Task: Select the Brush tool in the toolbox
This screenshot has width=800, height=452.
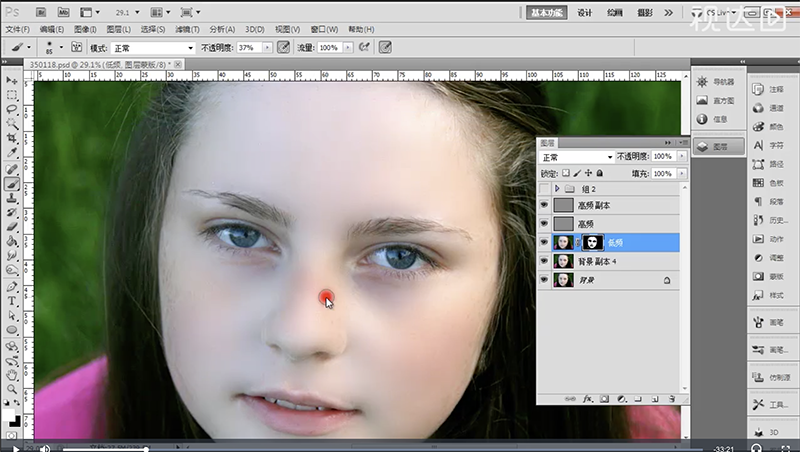Action: pos(12,184)
